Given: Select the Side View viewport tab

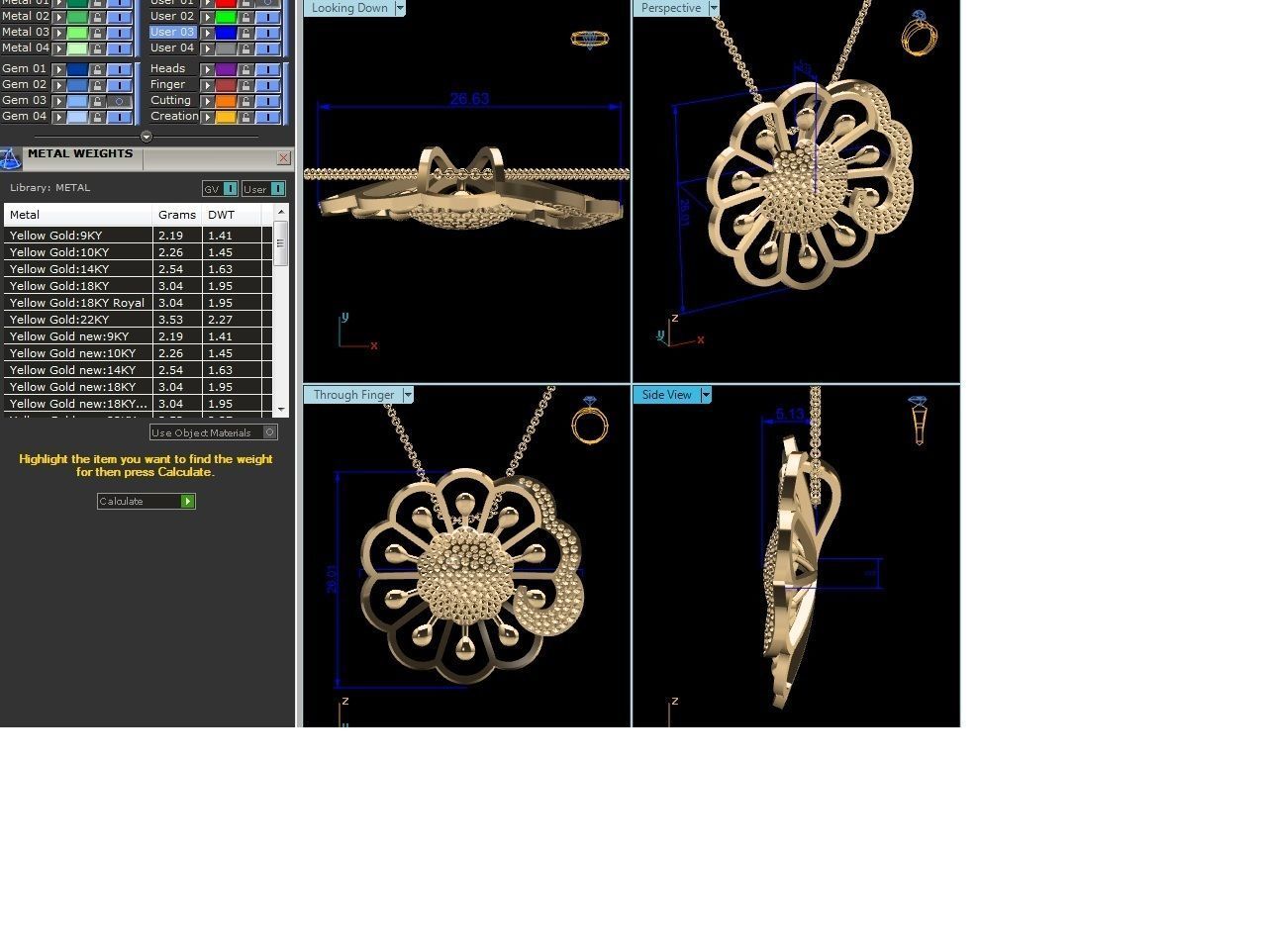Looking at the screenshot, I should click(x=667, y=395).
